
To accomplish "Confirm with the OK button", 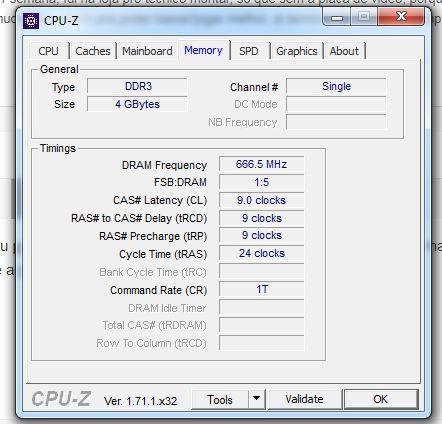I will (380, 399).
